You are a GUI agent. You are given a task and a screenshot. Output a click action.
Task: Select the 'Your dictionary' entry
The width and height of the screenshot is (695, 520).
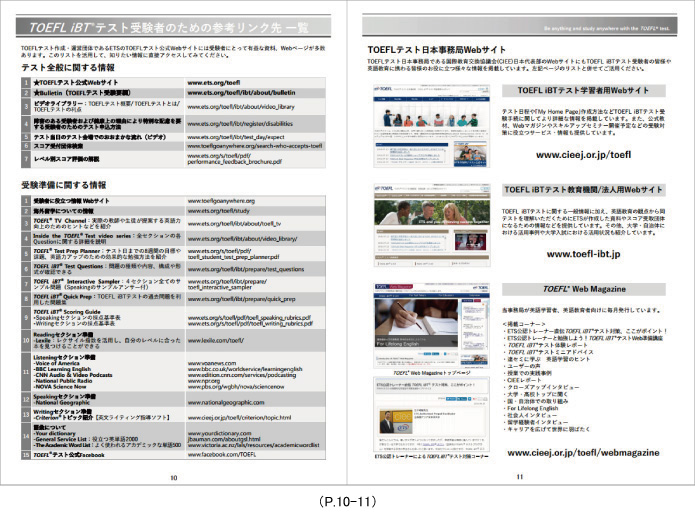click(x=54, y=434)
